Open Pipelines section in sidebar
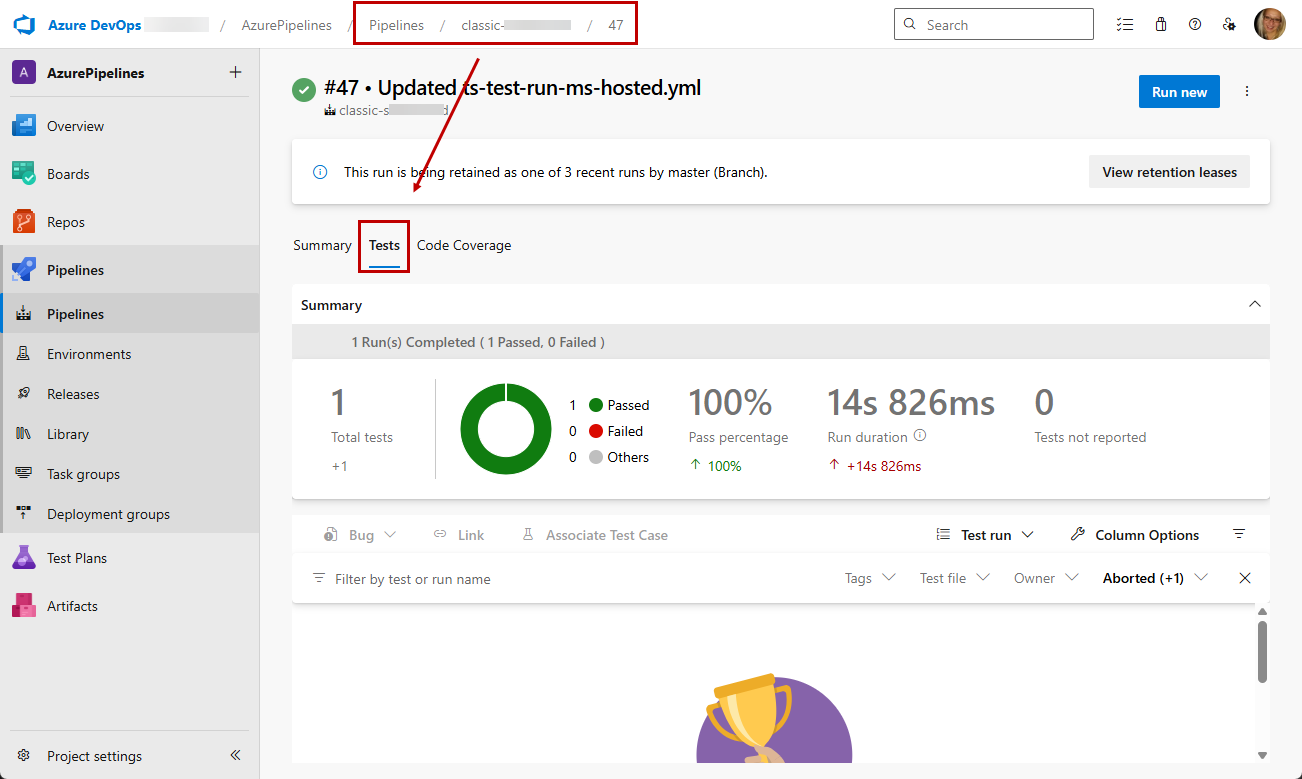The width and height of the screenshot is (1302, 779). (130, 270)
